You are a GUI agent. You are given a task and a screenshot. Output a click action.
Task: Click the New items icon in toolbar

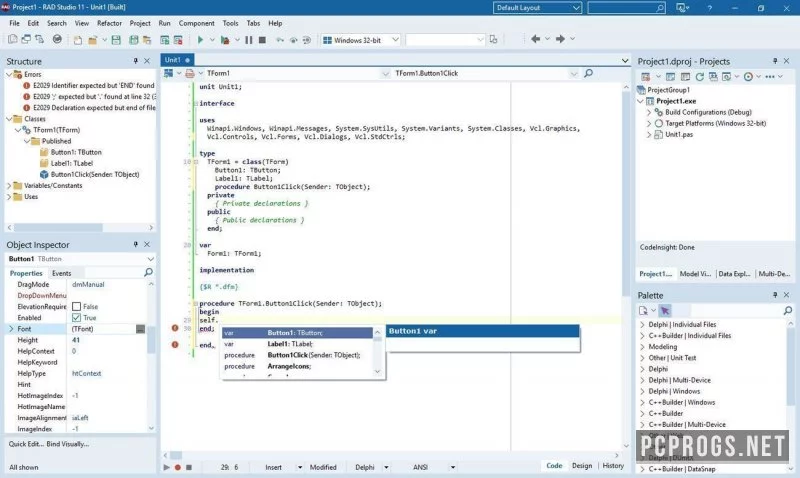coord(78,40)
